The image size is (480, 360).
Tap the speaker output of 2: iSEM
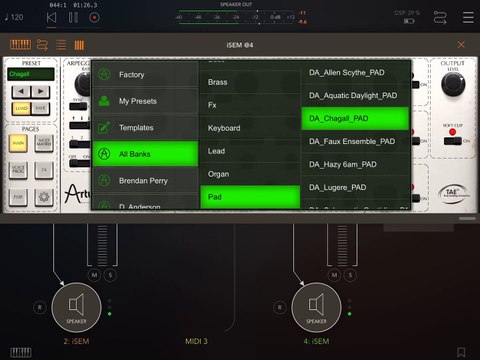[x=76, y=307]
